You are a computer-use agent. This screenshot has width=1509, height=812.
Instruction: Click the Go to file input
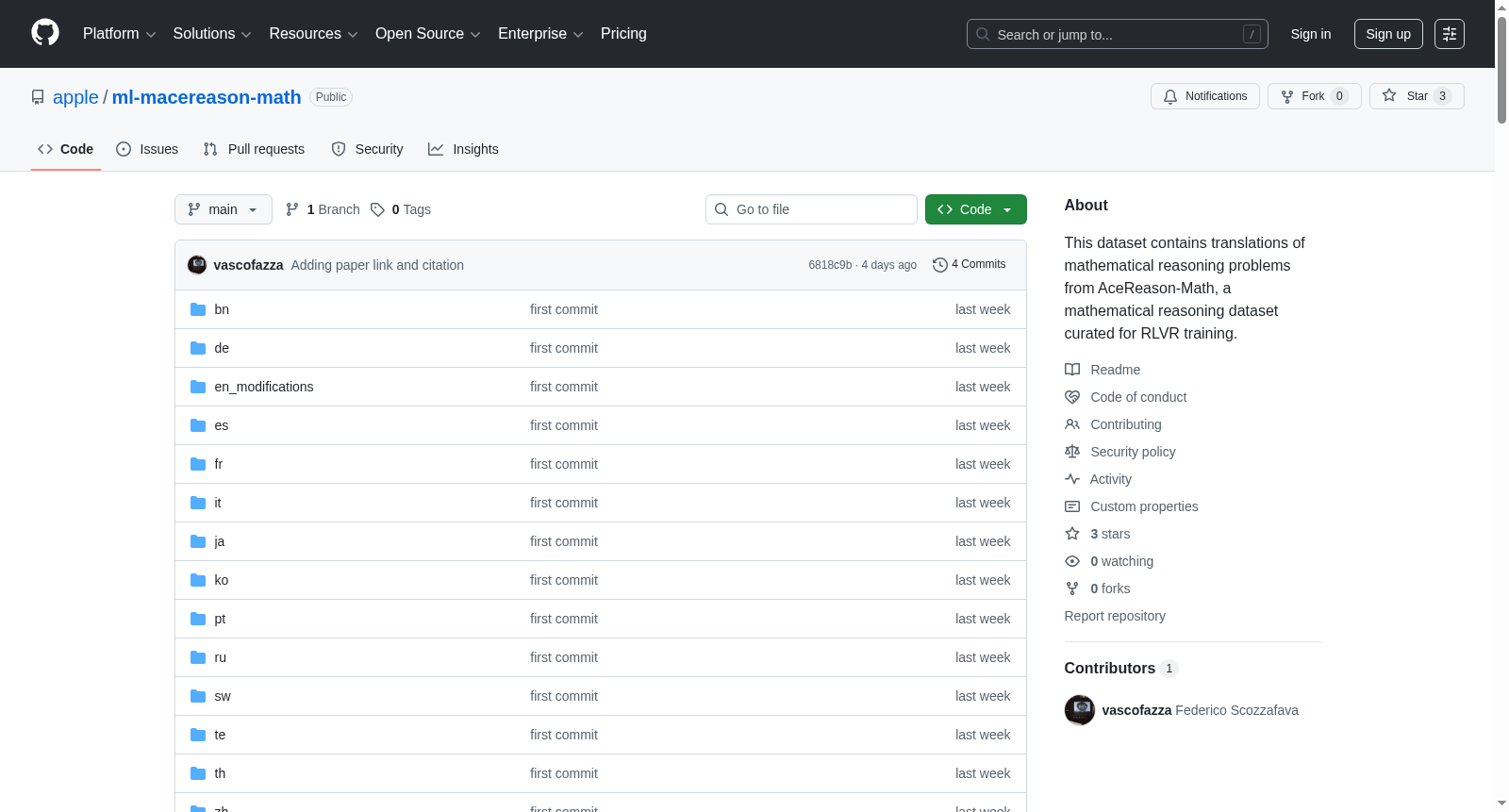coord(811,209)
